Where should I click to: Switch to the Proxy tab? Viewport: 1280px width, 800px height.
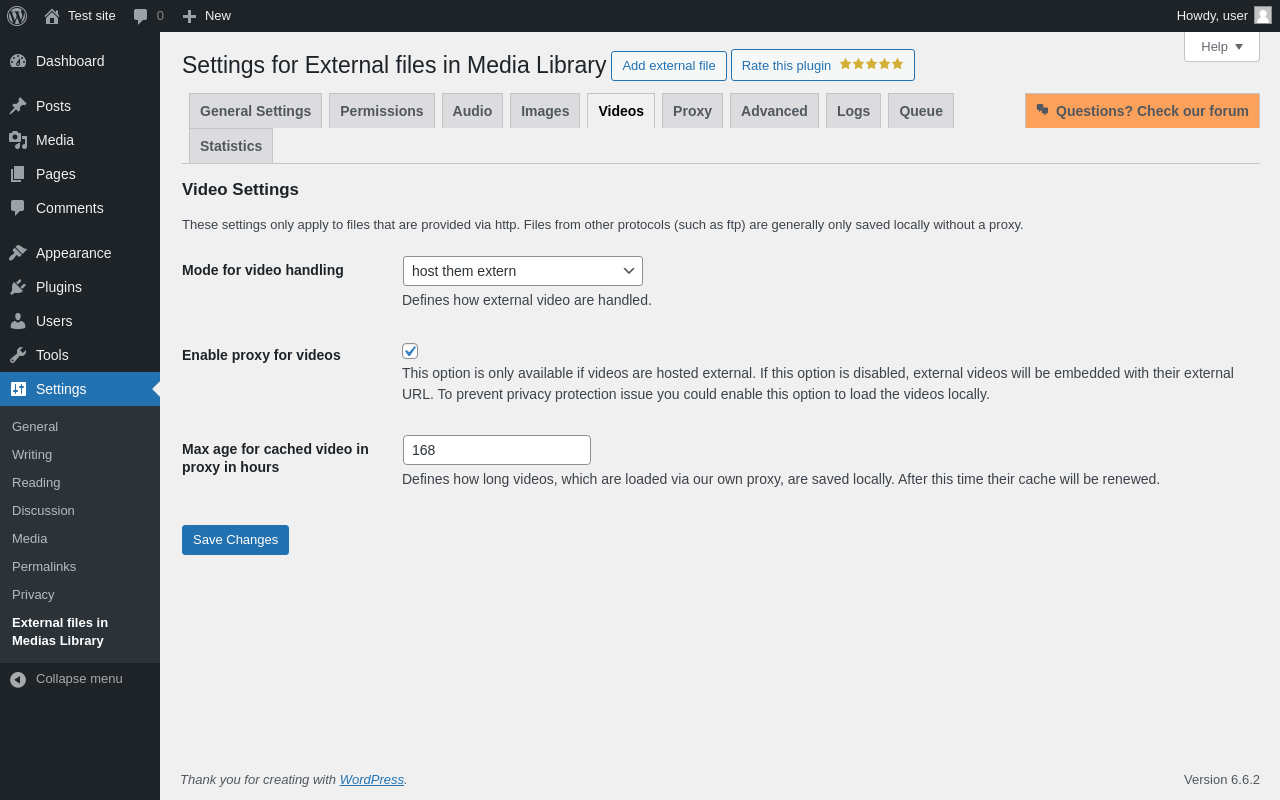[x=692, y=111]
